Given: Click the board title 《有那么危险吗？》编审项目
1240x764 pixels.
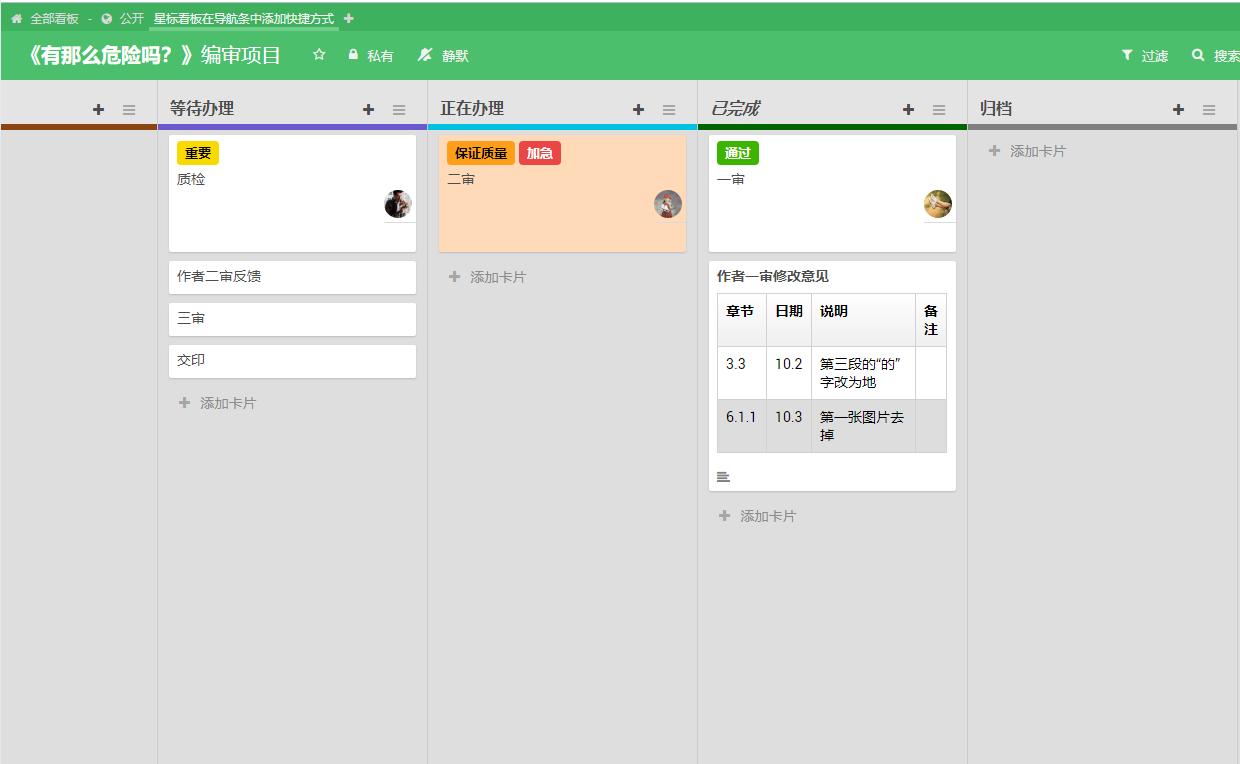Looking at the screenshot, I should point(151,55).
